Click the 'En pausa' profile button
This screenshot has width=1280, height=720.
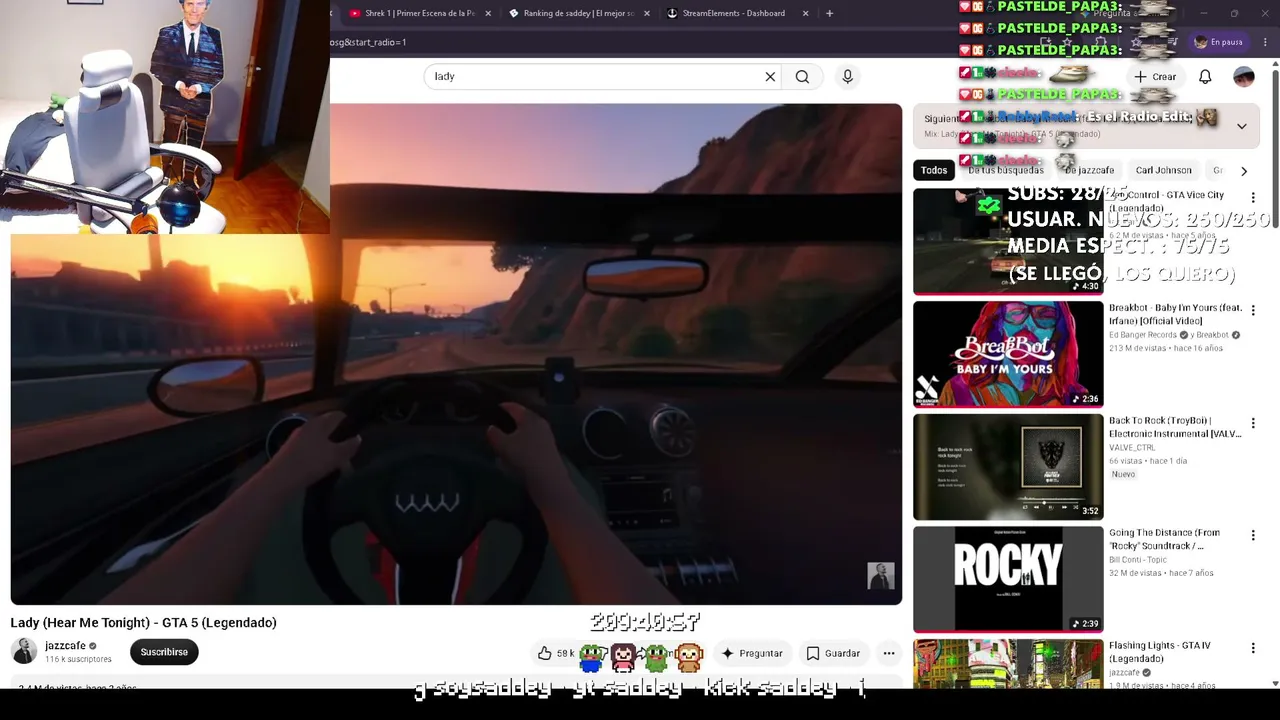(1219, 42)
